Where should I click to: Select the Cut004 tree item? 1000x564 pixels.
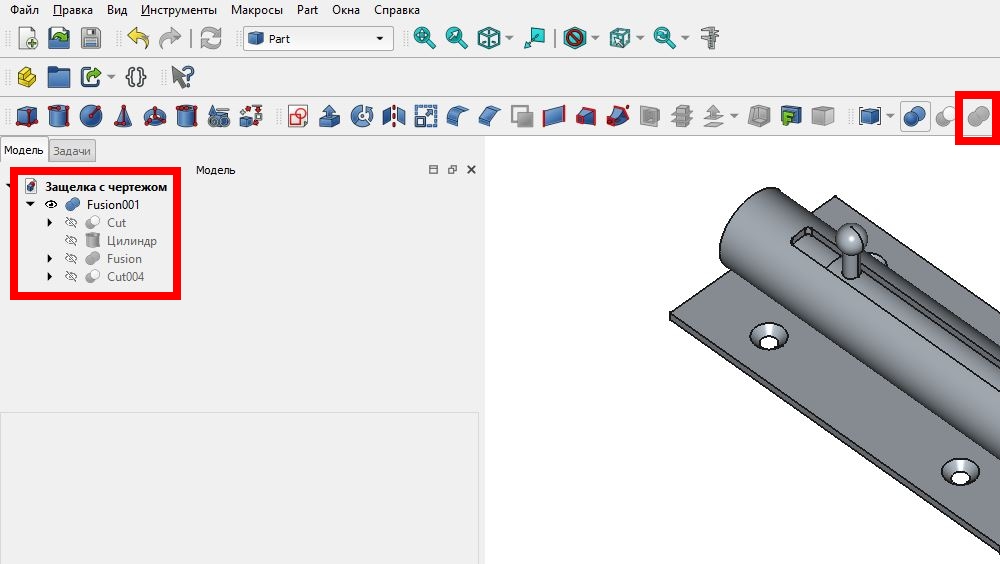click(x=126, y=276)
